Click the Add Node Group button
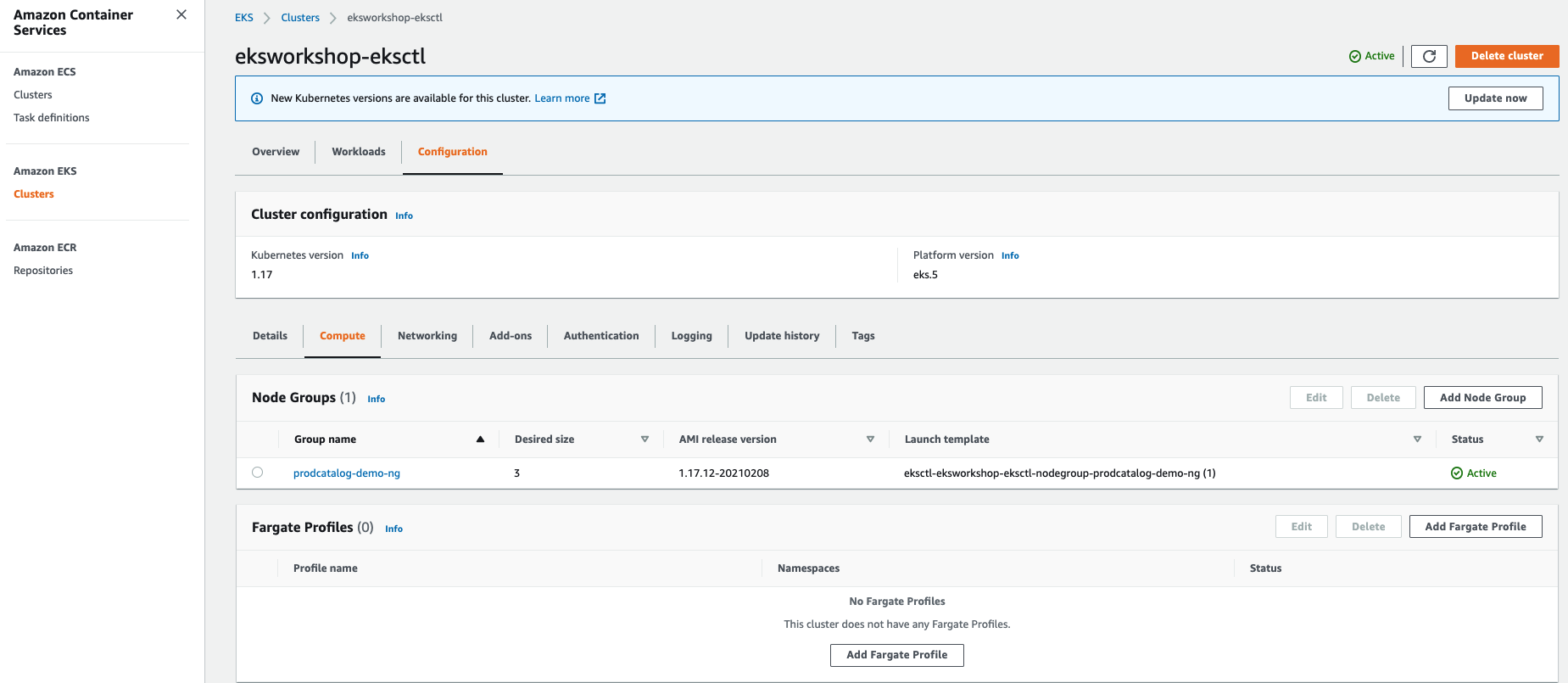 [1483, 398]
